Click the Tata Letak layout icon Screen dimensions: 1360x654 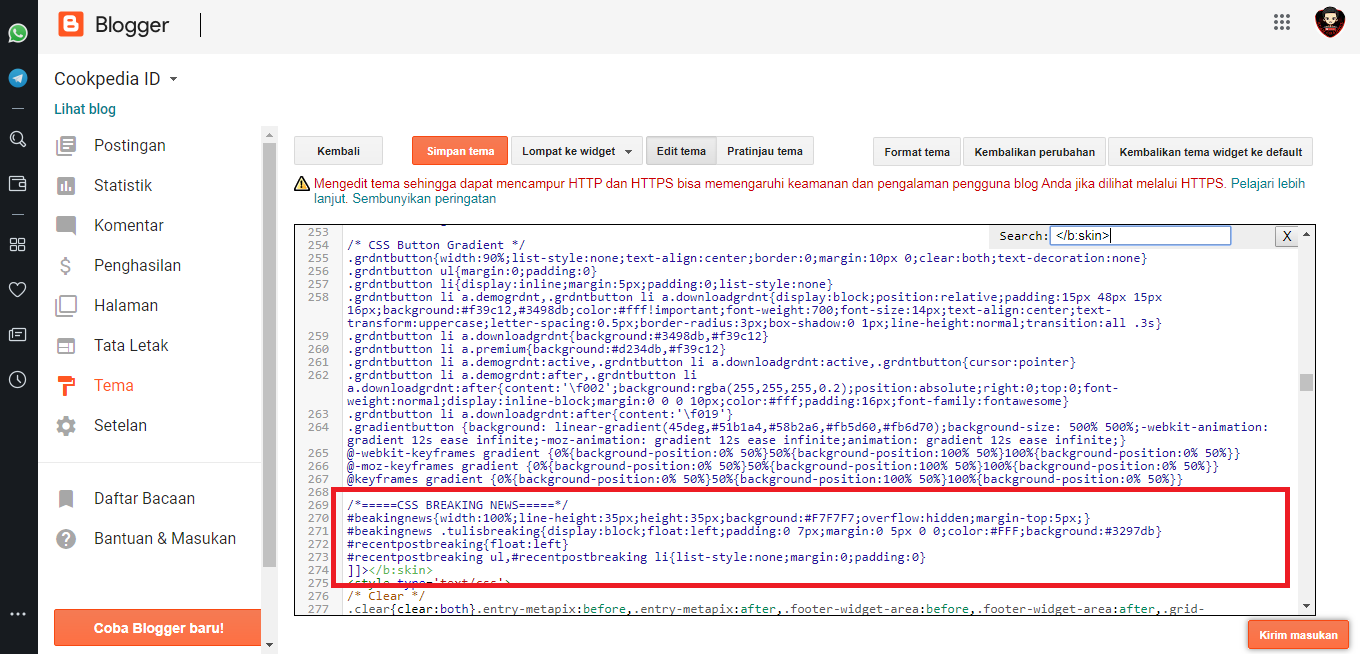point(66,346)
